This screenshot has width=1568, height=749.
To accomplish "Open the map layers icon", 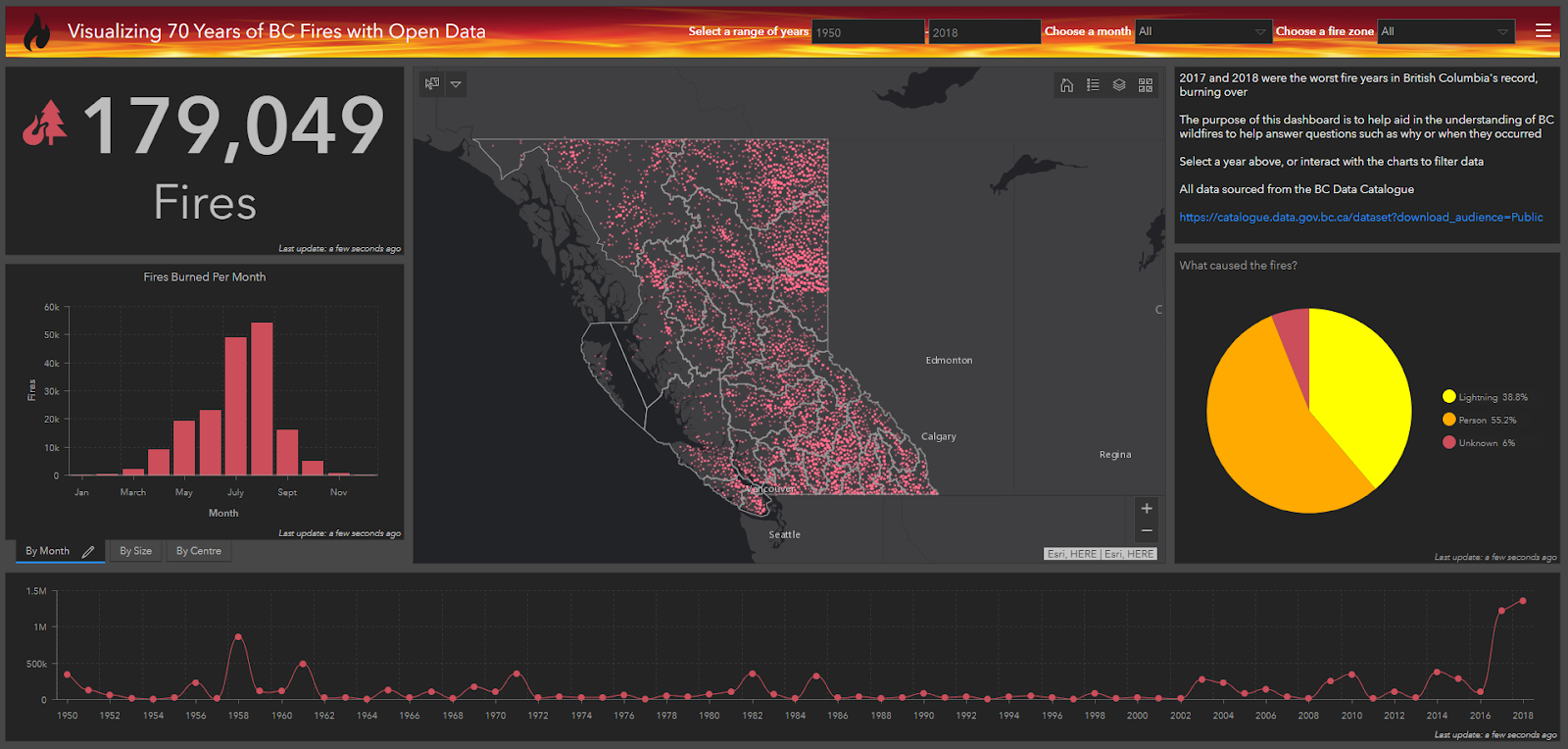I will 1119,85.
